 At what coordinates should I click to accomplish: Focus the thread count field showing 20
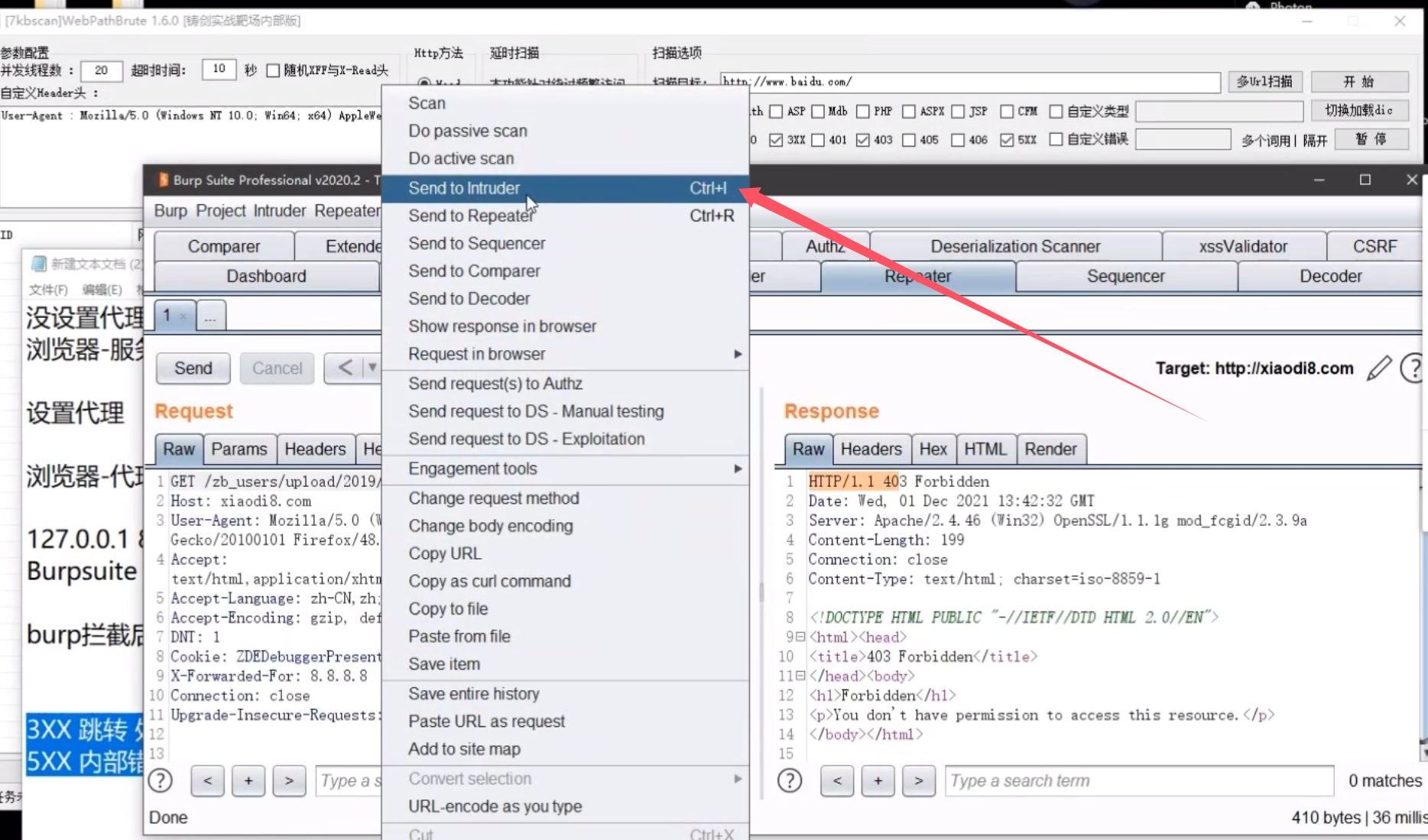[102, 70]
